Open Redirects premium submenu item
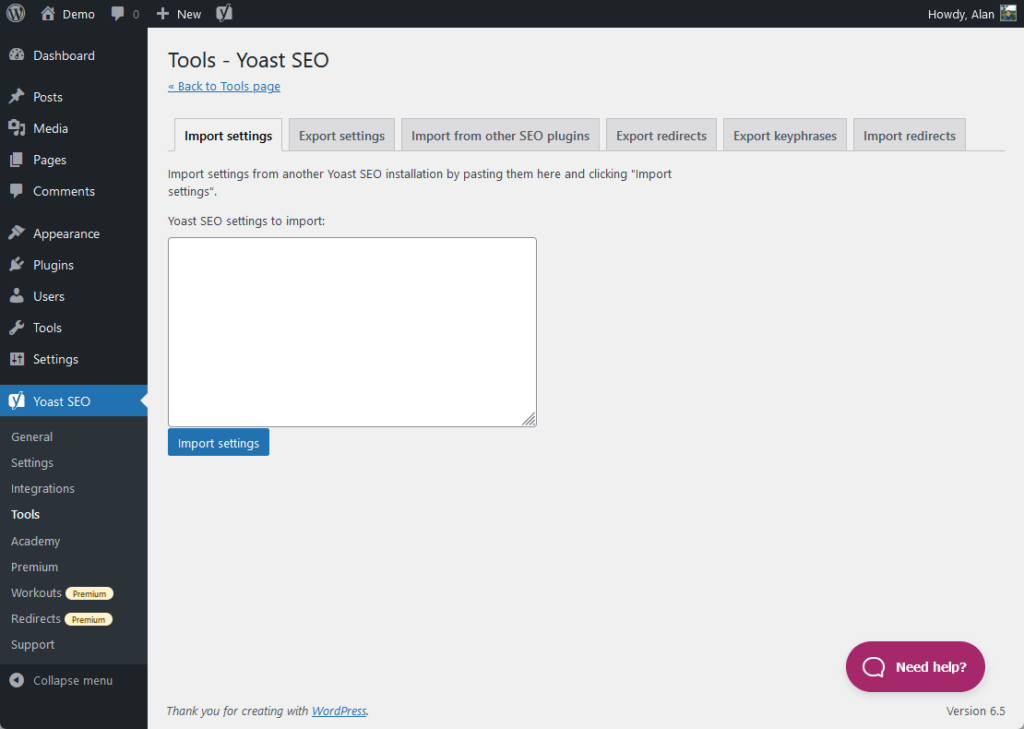This screenshot has width=1024, height=729. [x=61, y=619]
